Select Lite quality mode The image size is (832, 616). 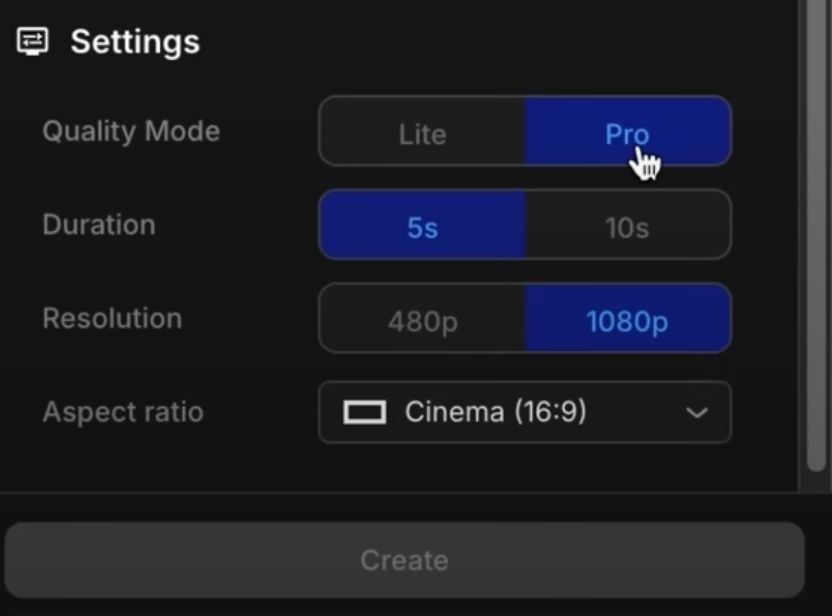point(422,132)
